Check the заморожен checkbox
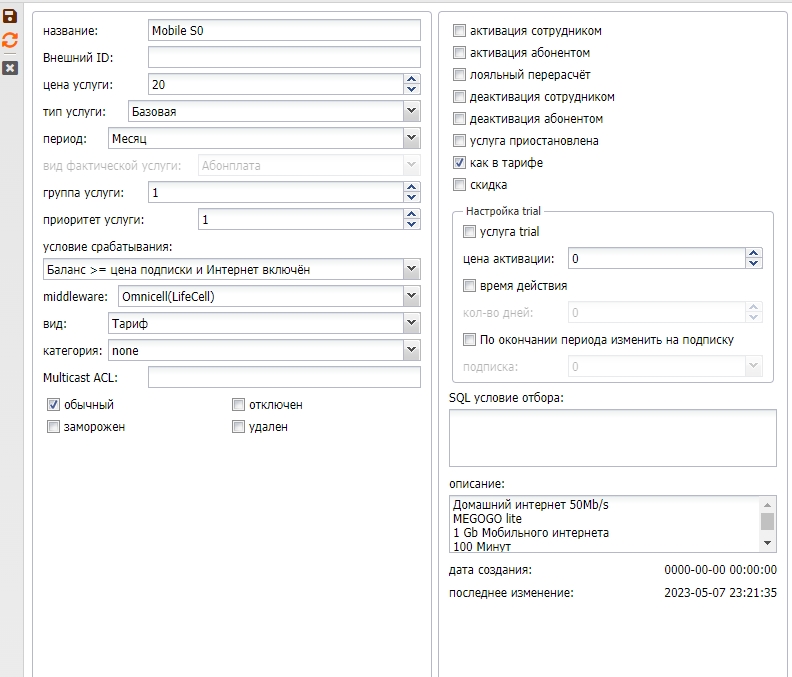Viewport: 792px width, 677px height. pos(54,427)
